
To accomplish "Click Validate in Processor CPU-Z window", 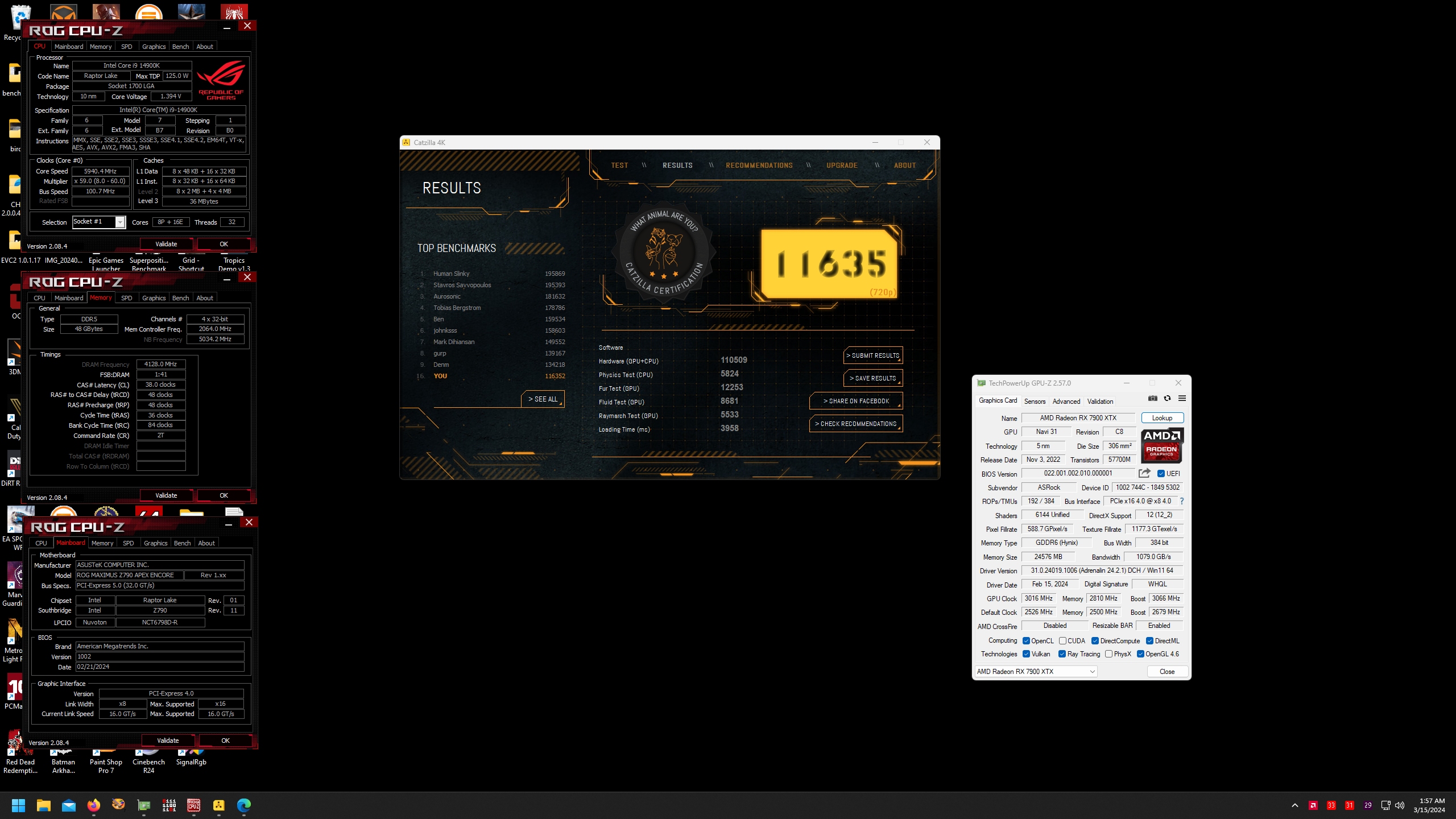I will 166,244.
